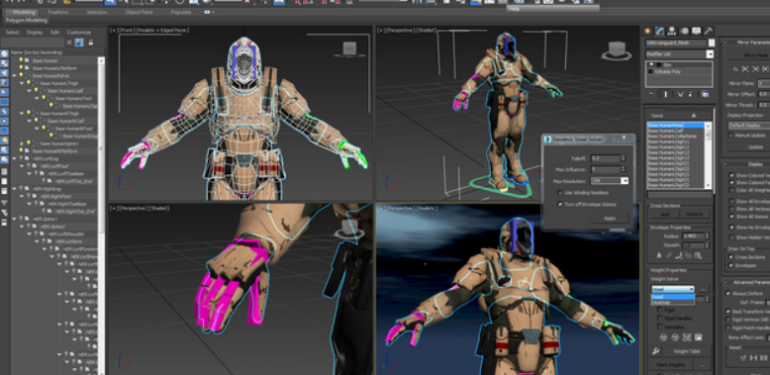Open configure modifier sets icon
The image size is (770, 375).
pyautogui.click(x=705, y=94)
